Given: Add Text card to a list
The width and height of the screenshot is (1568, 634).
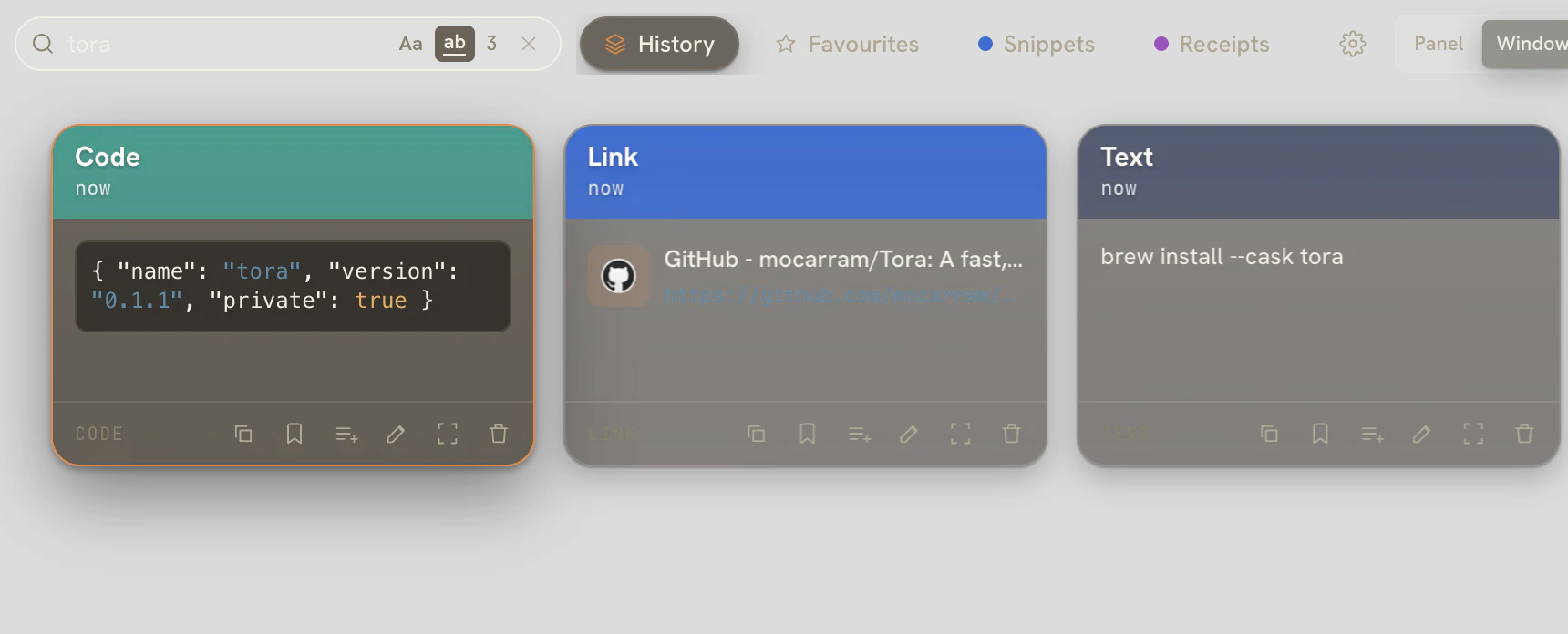Looking at the screenshot, I should 1372,435.
